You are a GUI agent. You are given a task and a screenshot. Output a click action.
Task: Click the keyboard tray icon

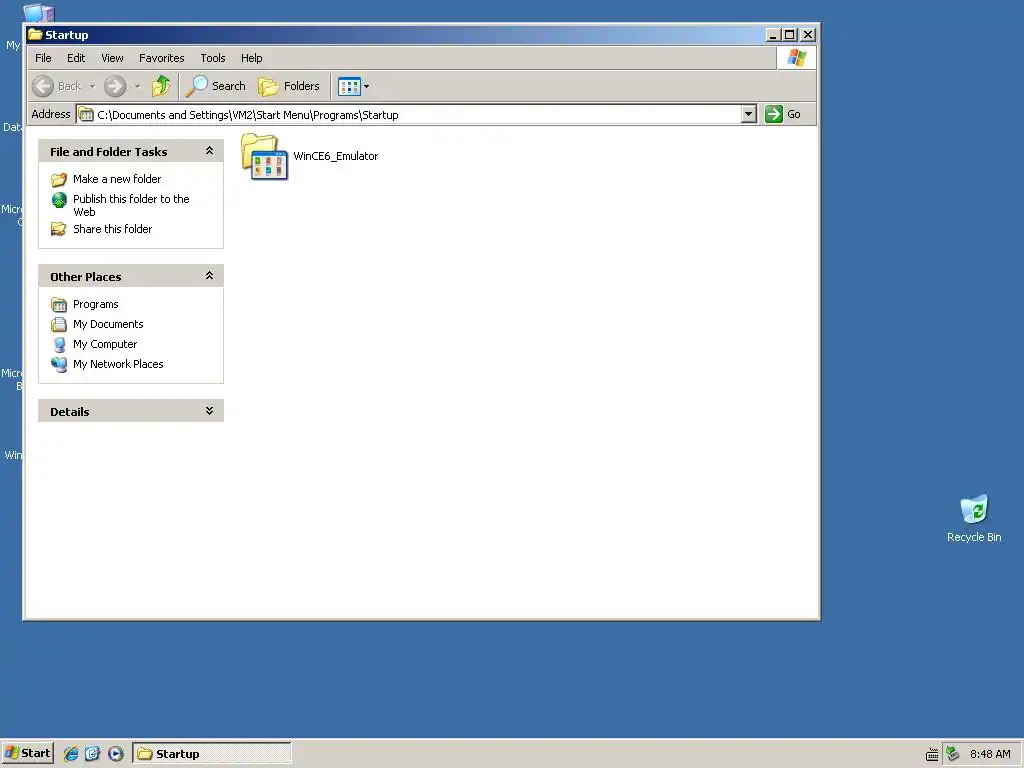(932, 754)
